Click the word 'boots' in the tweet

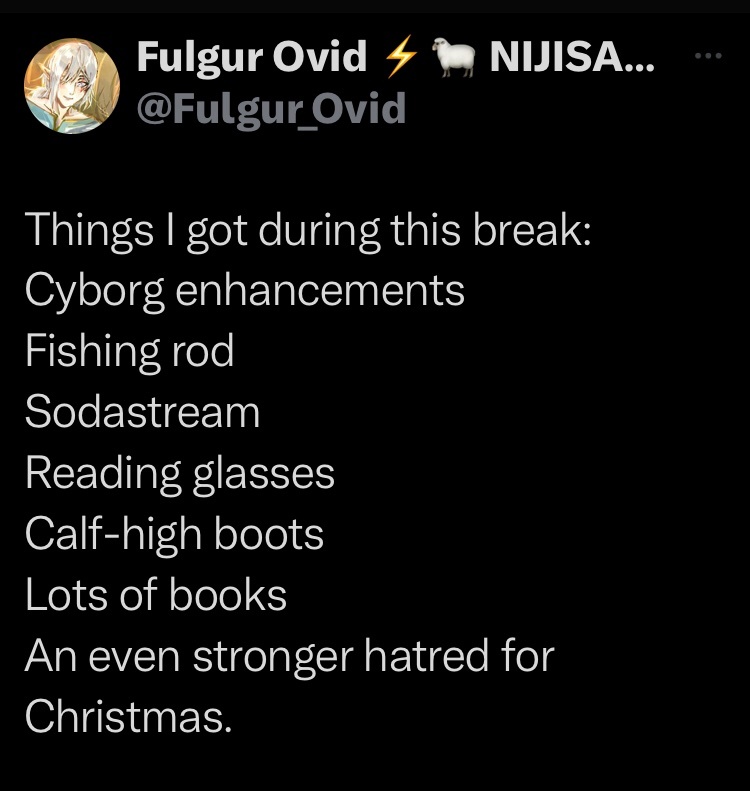pyautogui.click(x=269, y=533)
